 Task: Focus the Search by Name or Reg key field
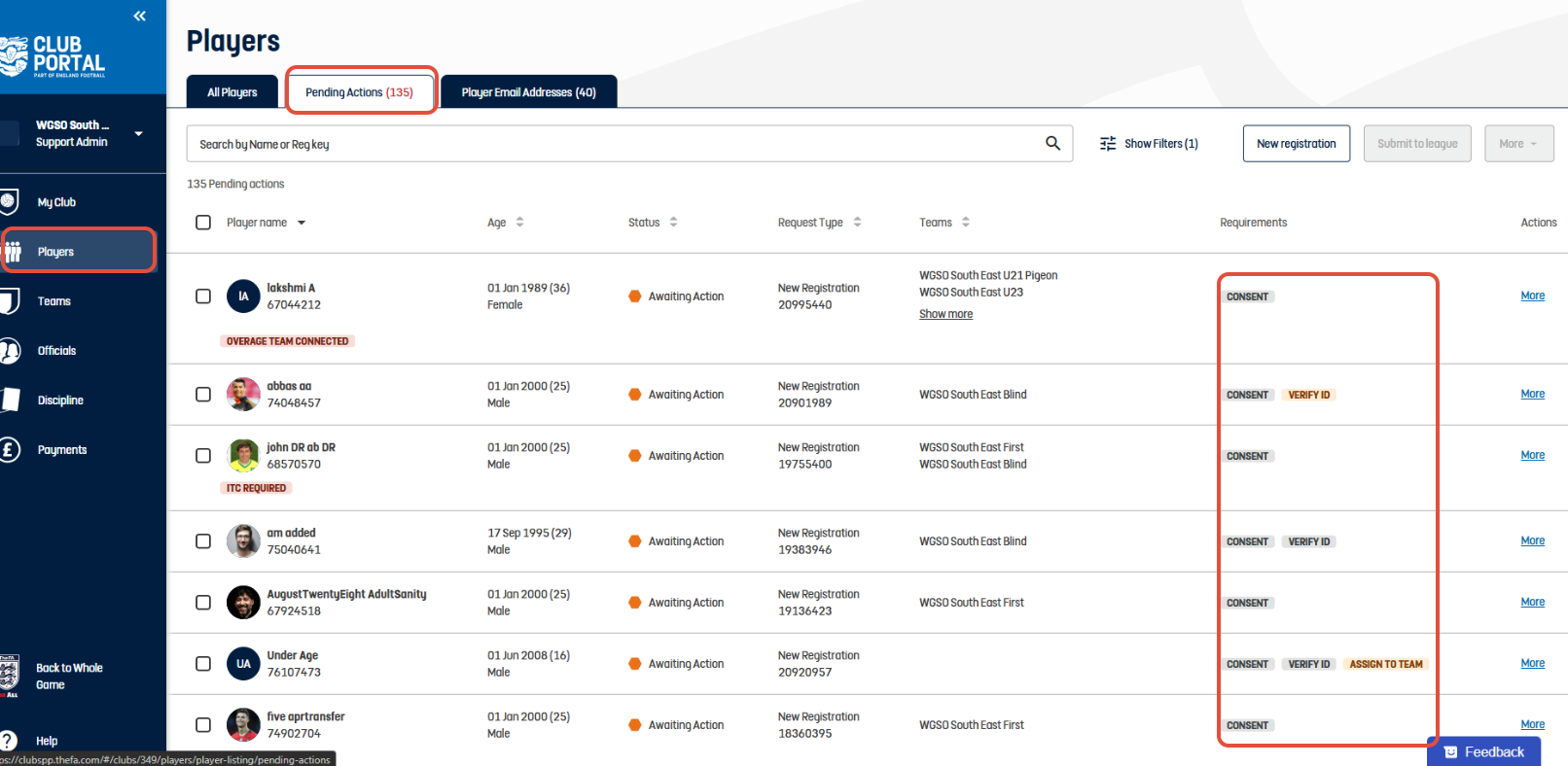click(x=629, y=144)
